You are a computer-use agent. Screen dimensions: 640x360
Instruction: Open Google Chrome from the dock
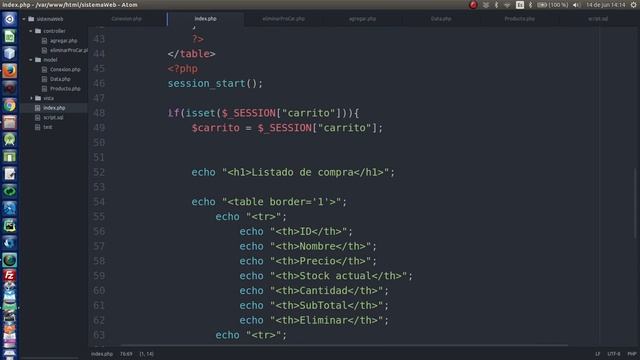[x=9, y=105]
